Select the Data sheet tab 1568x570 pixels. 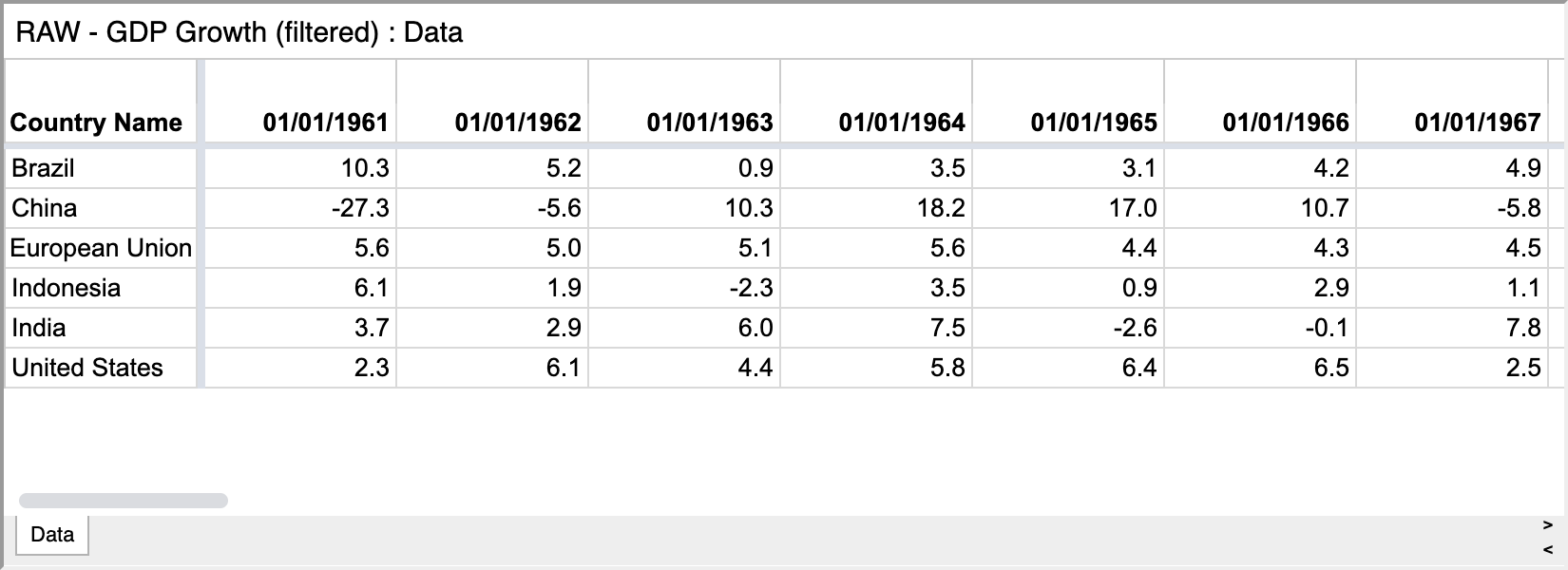(52, 534)
